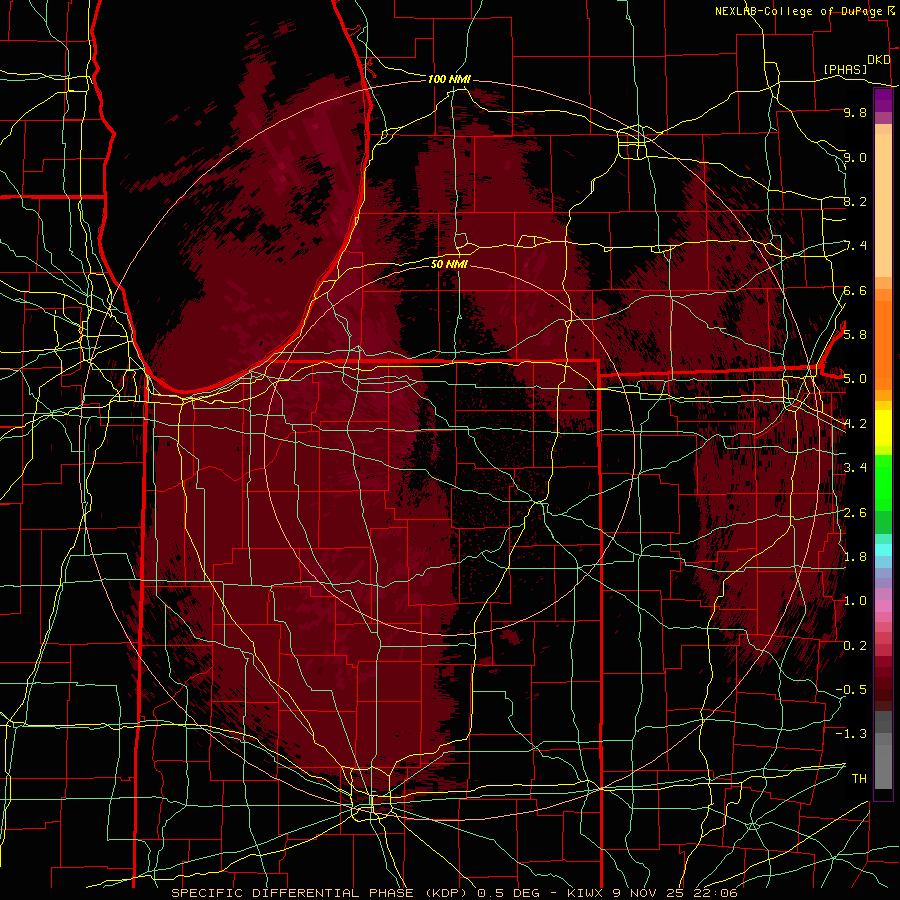Pick the purple segment atop the color bar
The image size is (900, 900).
(883, 101)
